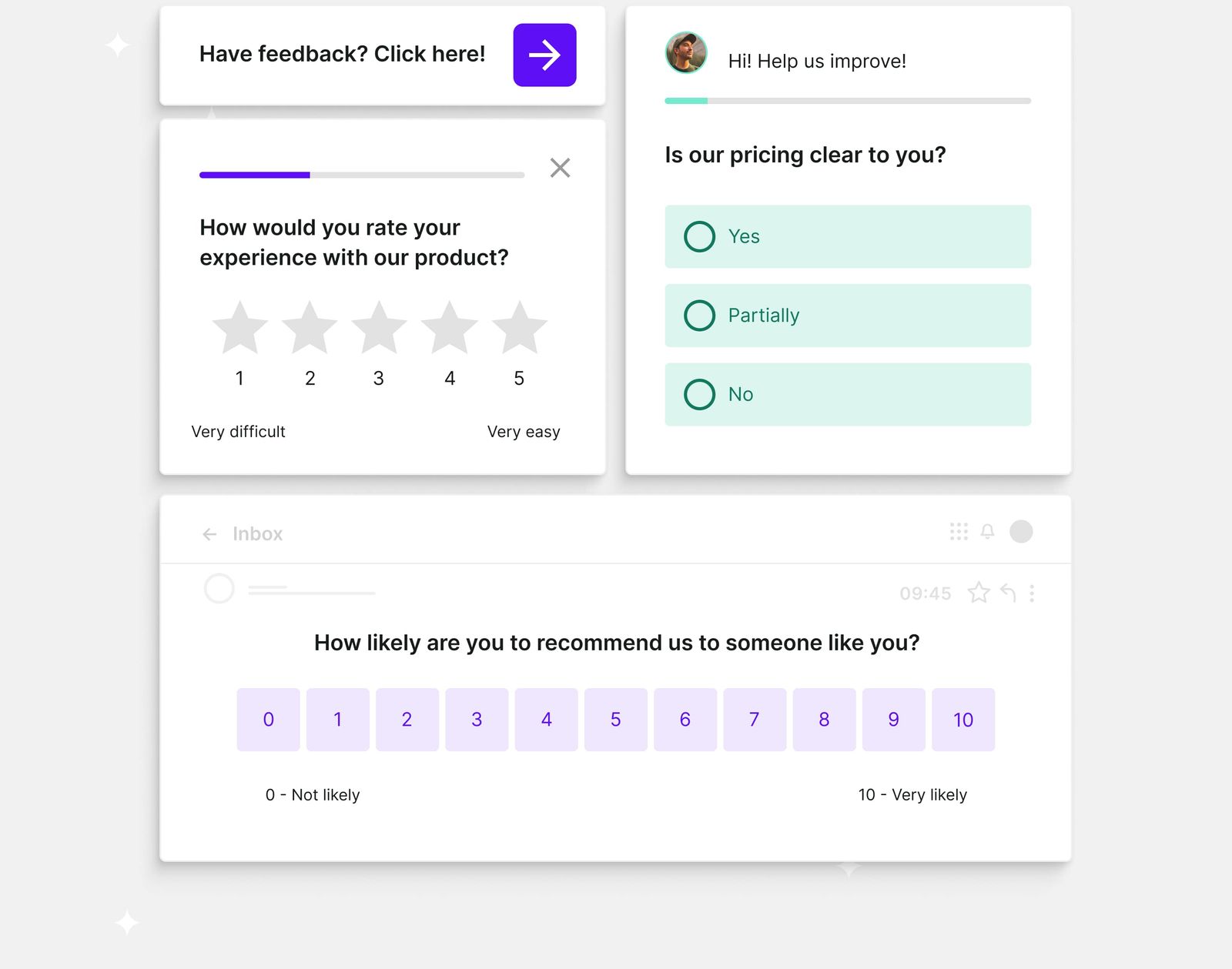1232x969 pixels.
Task: Click the Inbox header label
Action: tap(257, 533)
